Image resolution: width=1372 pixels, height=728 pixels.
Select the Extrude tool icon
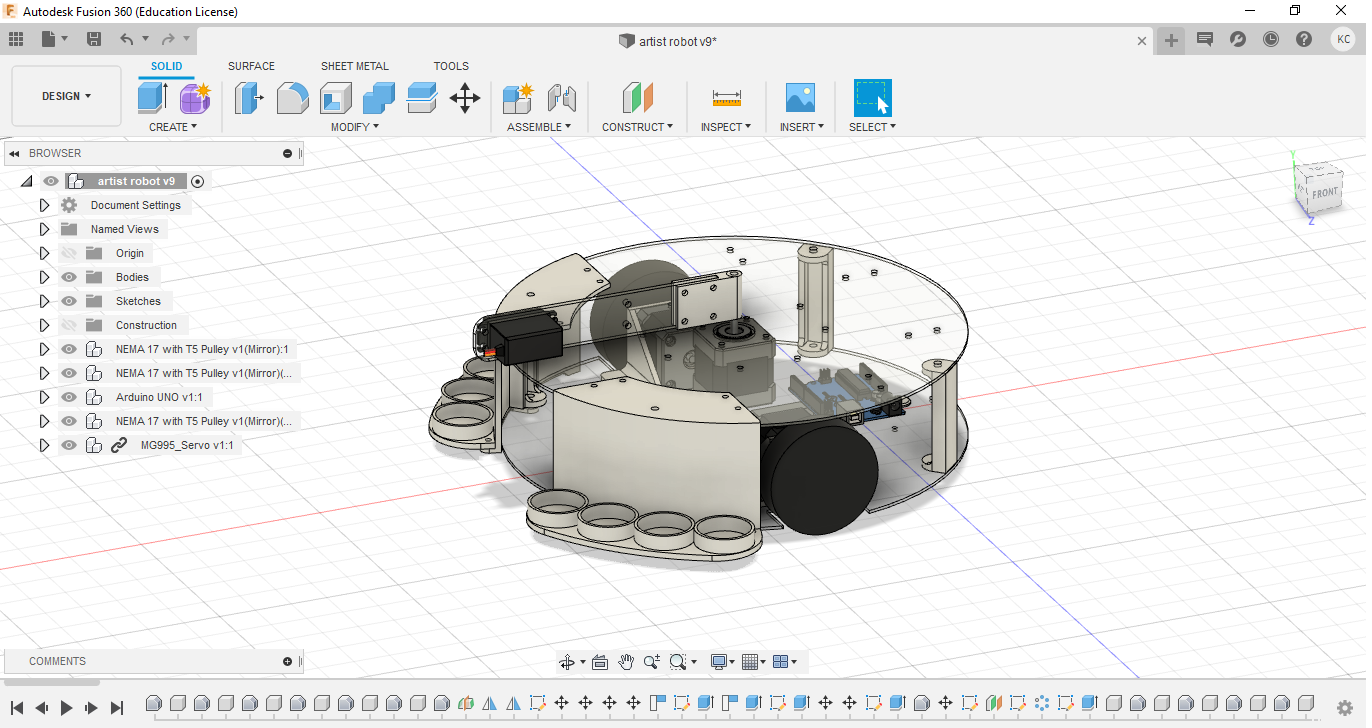point(152,98)
